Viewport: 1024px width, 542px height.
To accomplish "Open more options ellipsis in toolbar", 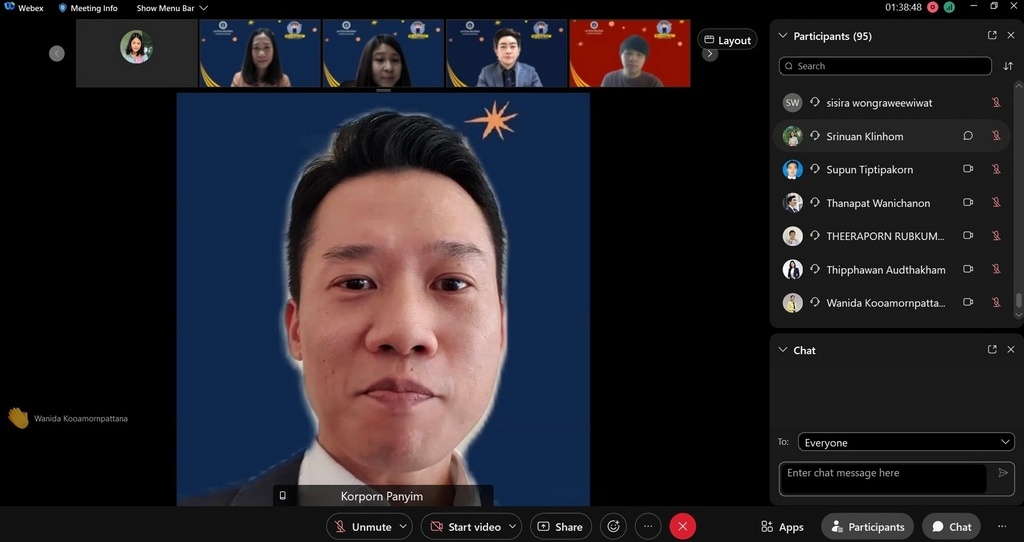I will click(x=648, y=526).
